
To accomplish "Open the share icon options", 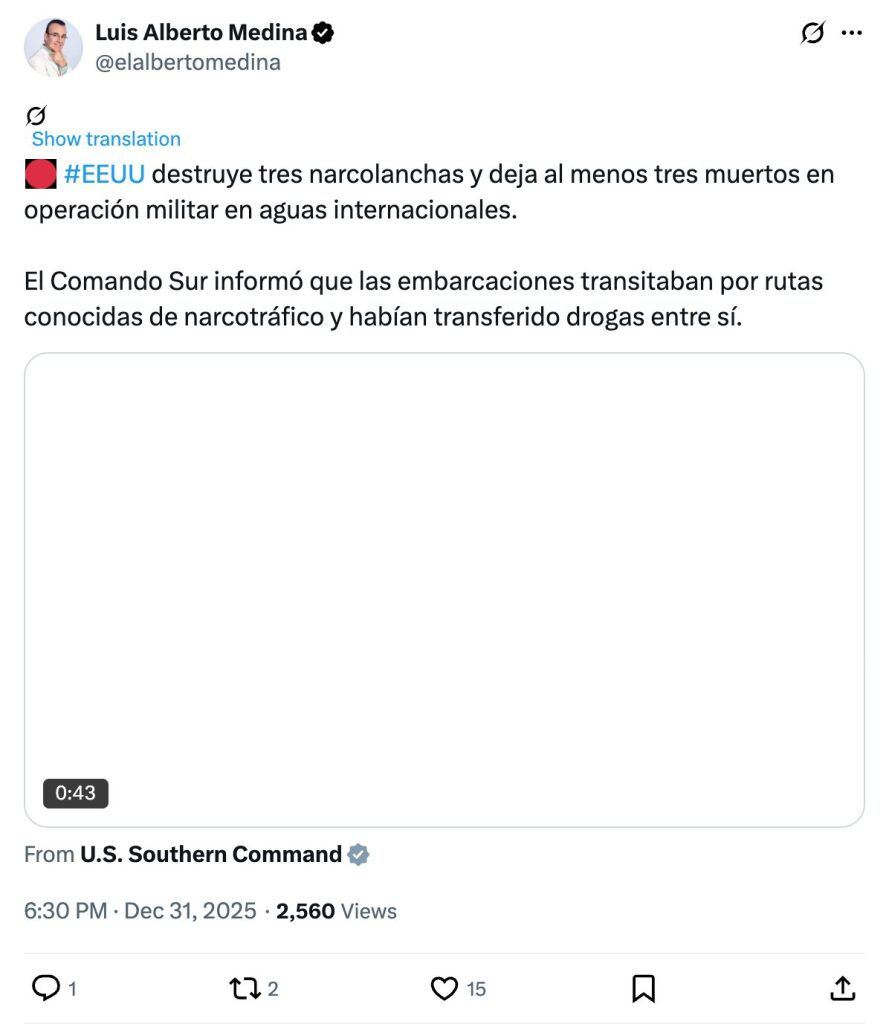I will click(842, 988).
